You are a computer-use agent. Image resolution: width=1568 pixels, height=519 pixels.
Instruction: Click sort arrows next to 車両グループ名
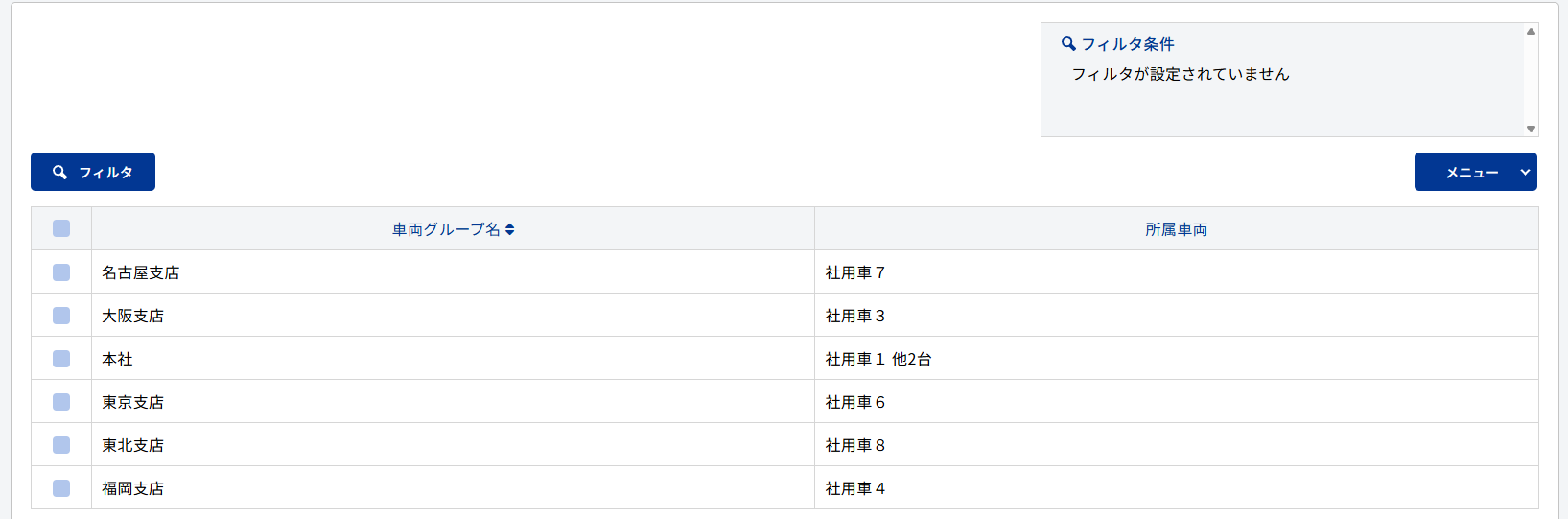click(x=510, y=229)
